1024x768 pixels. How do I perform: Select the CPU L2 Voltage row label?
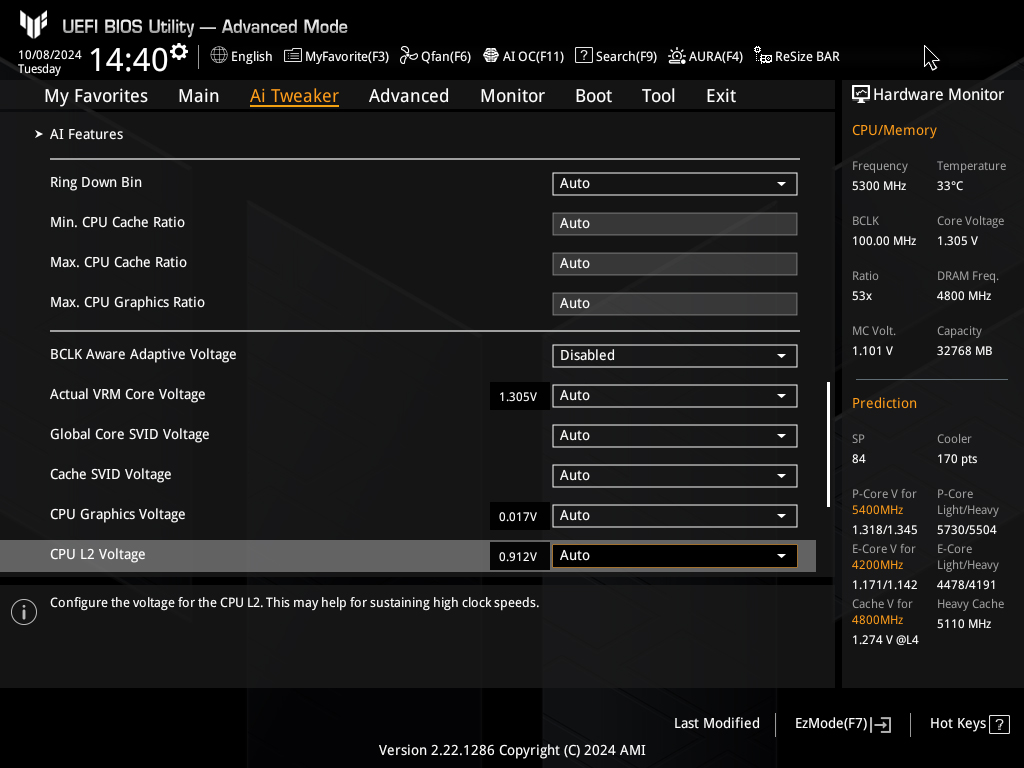pos(97,554)
